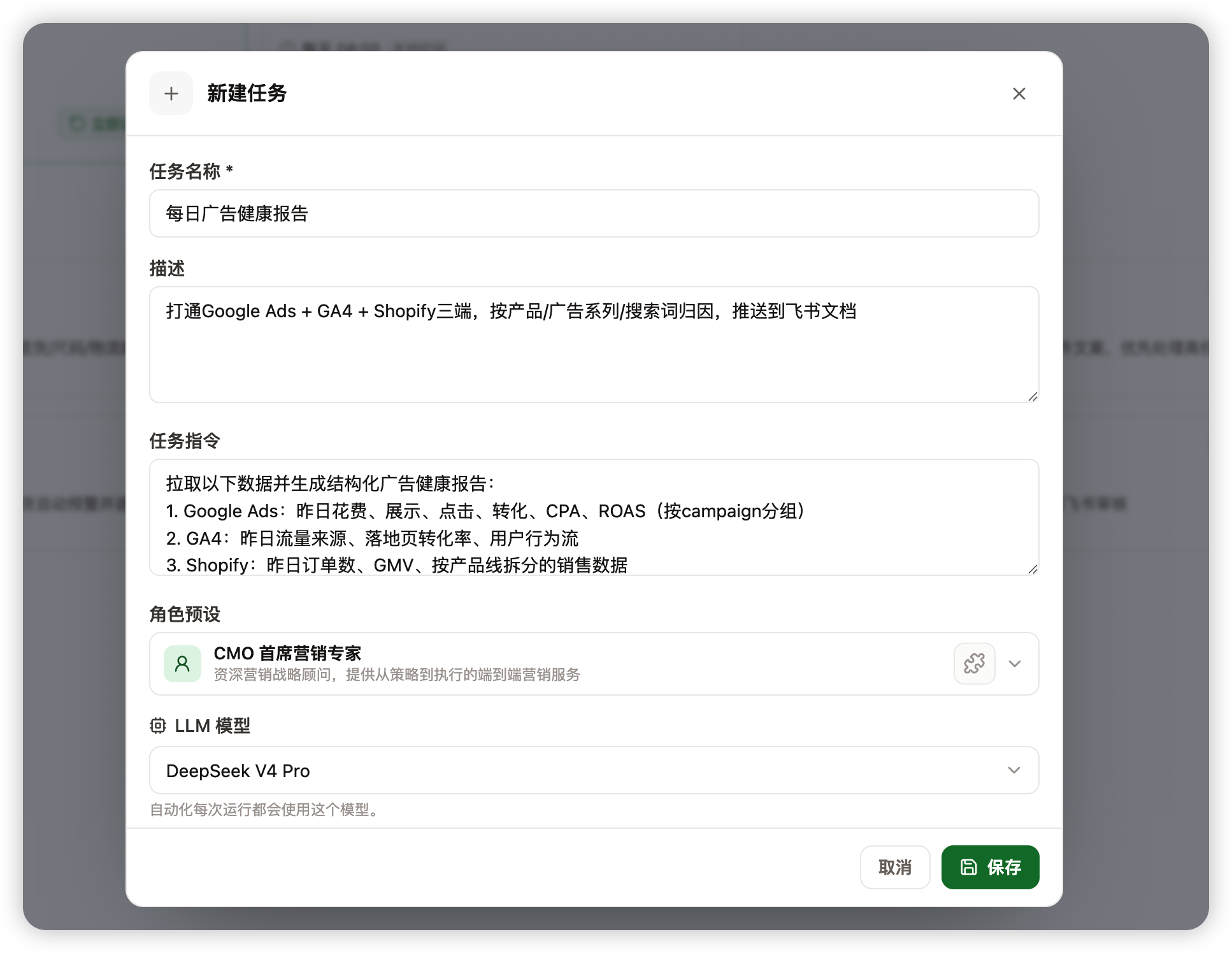This screenshot has width=1232, height=953.
Task: Click the 资深营销战略顾问 role description text
Action: coord(396,675)
